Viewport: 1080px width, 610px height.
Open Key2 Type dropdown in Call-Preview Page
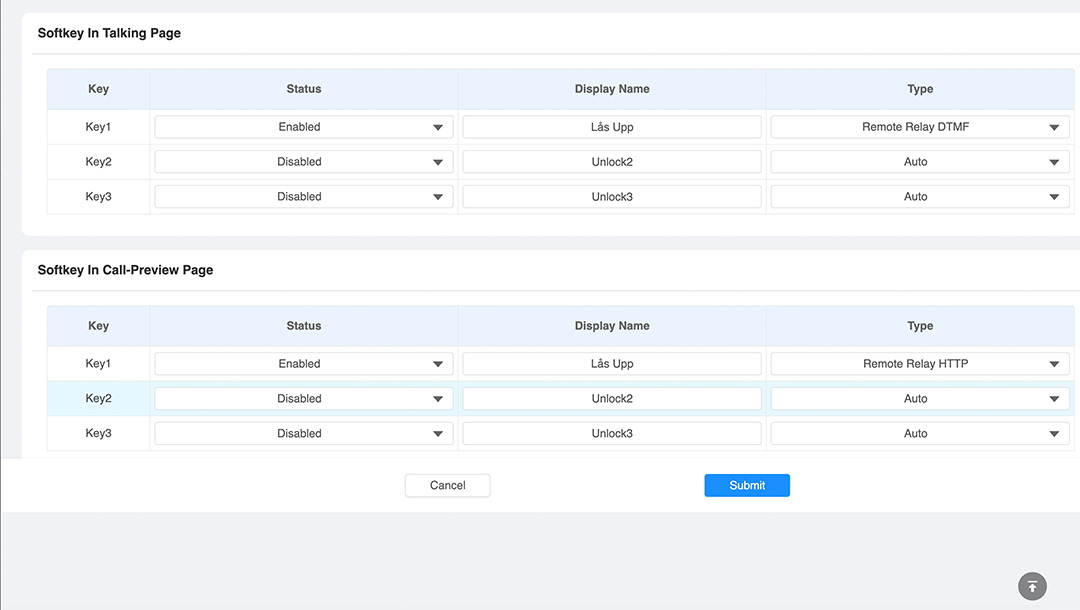919,399
